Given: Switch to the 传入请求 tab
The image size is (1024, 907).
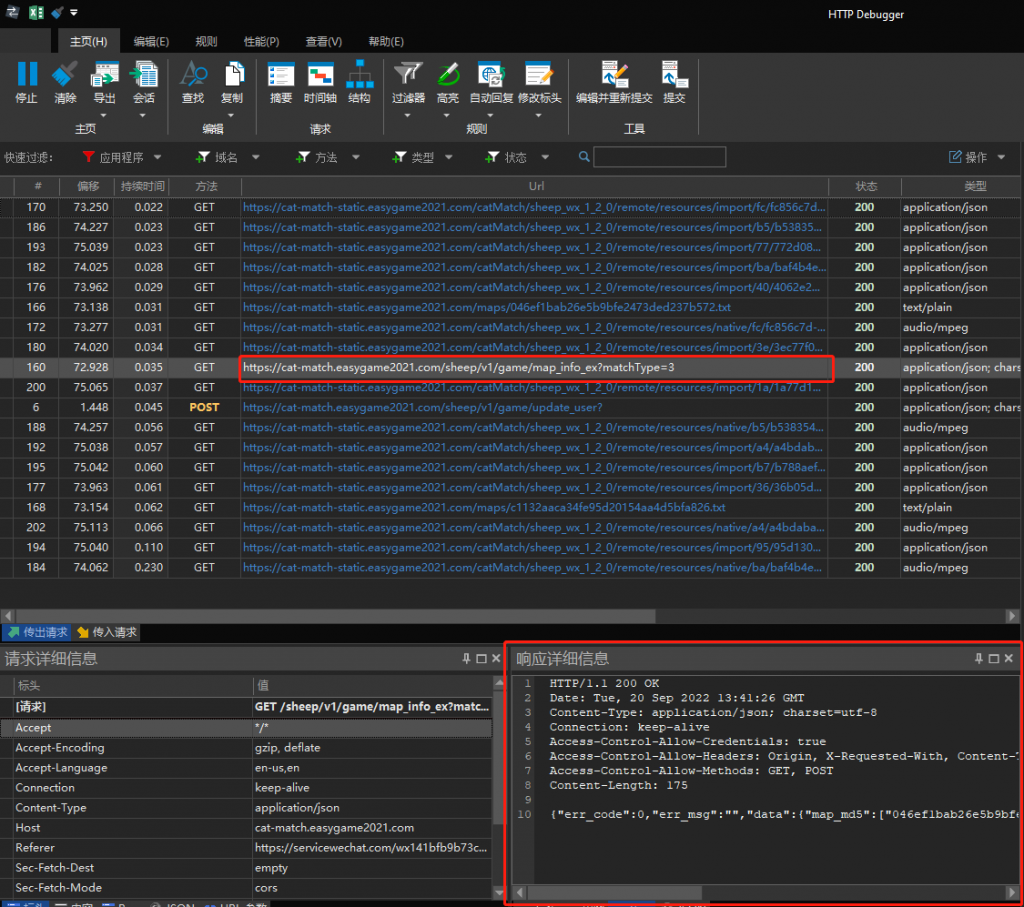Looking at the screenshot, I should point(107,632).
